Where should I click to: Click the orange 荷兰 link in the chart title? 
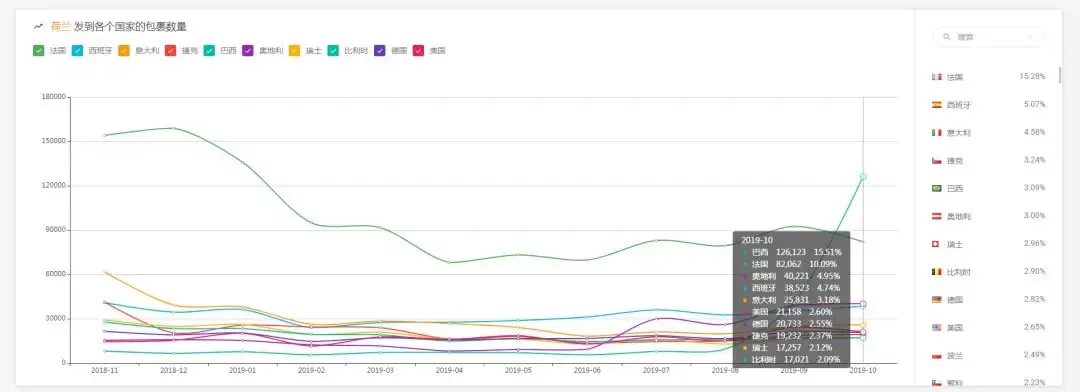(61, 27)
